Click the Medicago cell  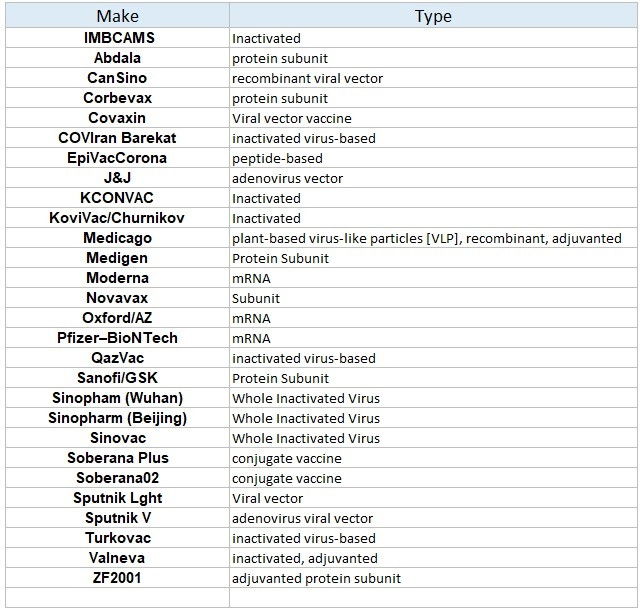click(117, 238)
